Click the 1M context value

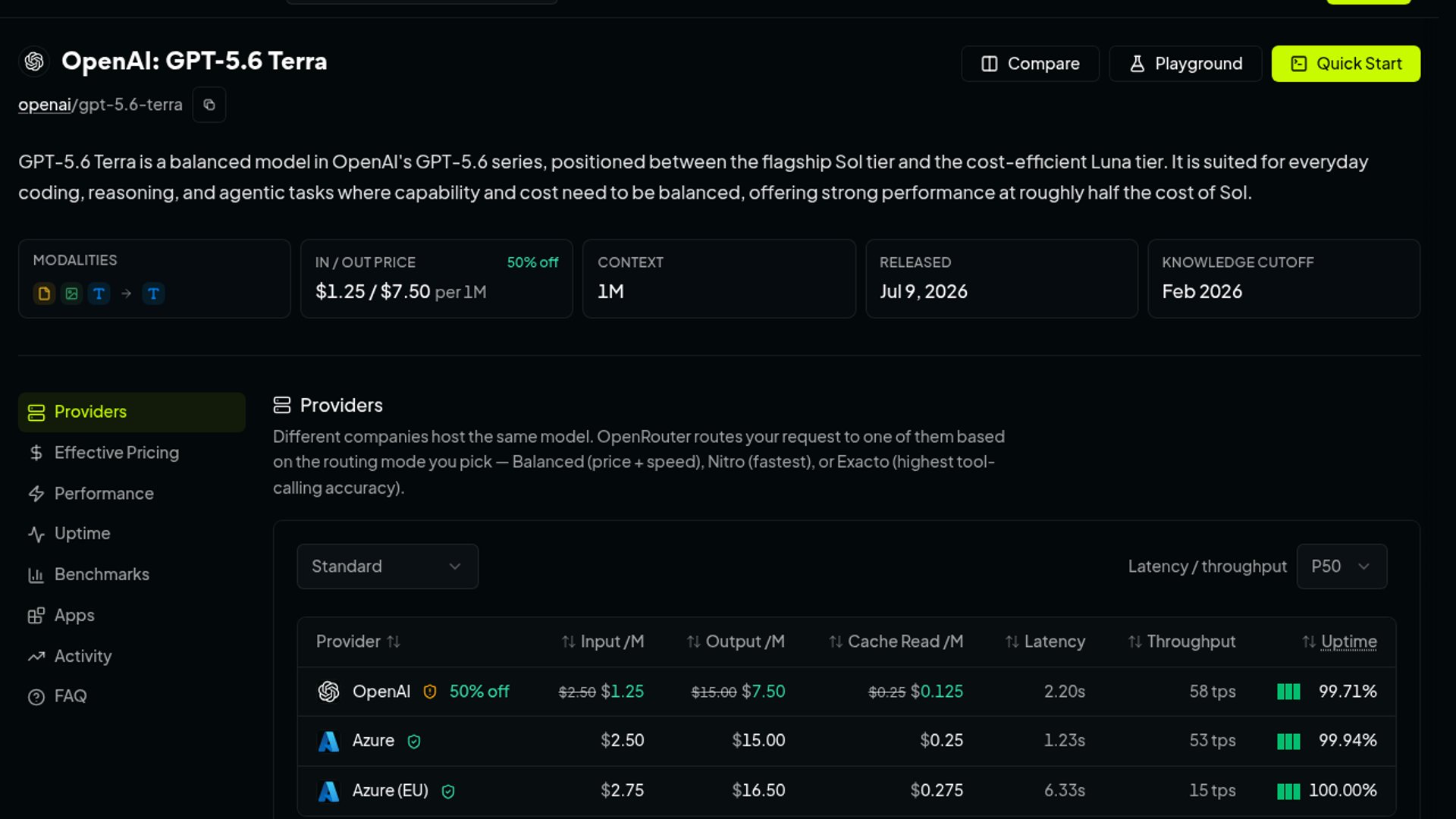[610, 292]
